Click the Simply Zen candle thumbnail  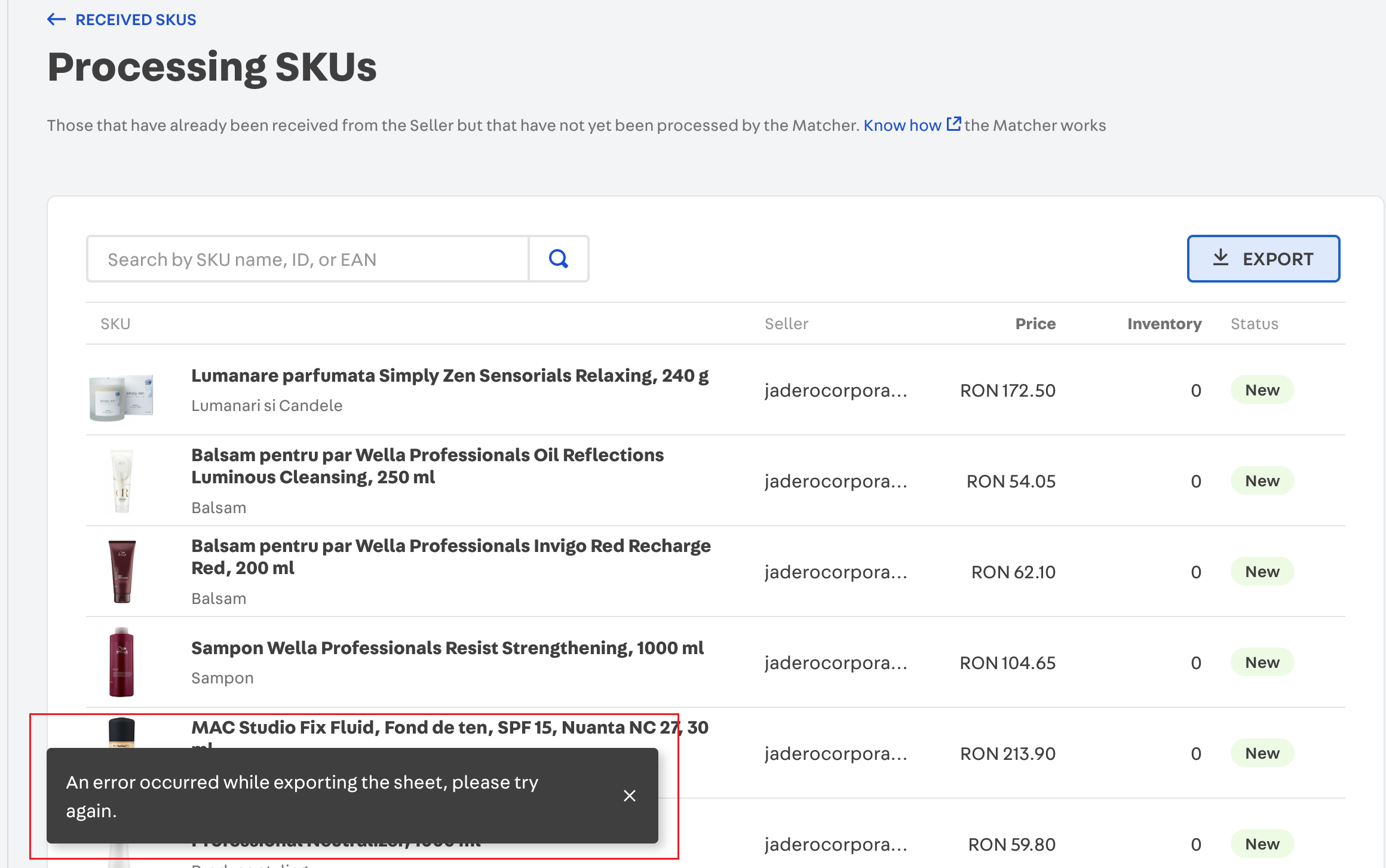click(121, 397)
